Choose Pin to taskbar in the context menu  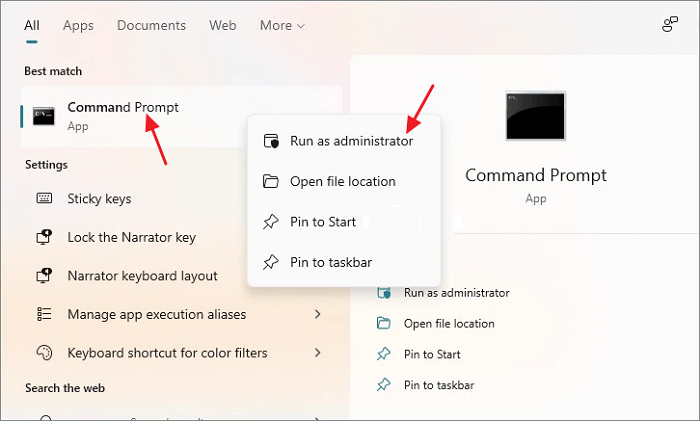click(330, 262)
